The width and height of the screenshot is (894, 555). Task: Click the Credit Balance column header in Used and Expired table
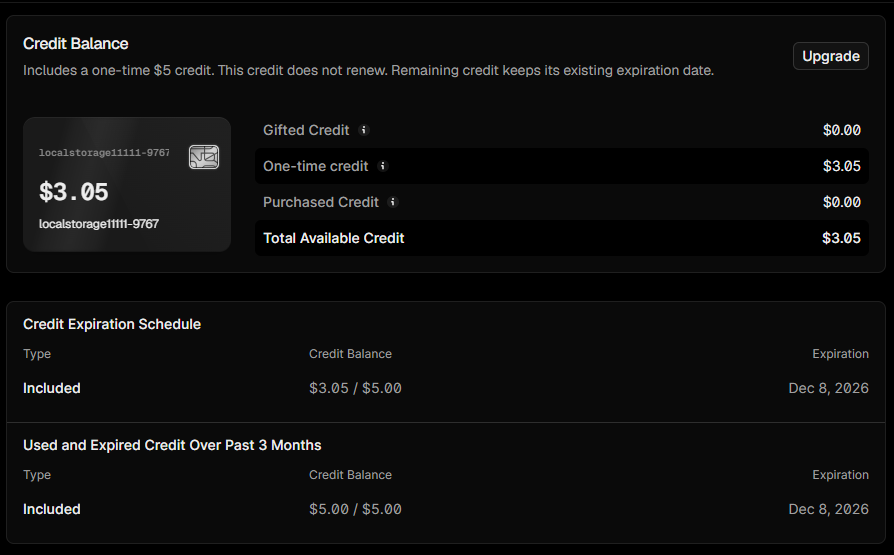(350, 475)
